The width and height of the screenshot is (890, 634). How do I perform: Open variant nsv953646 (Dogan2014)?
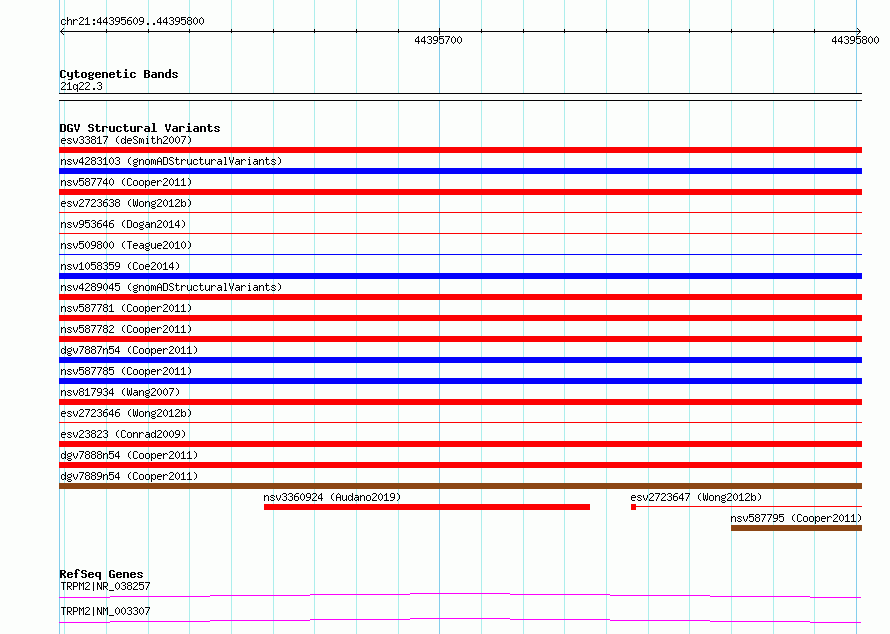click(x=123, y=224)
